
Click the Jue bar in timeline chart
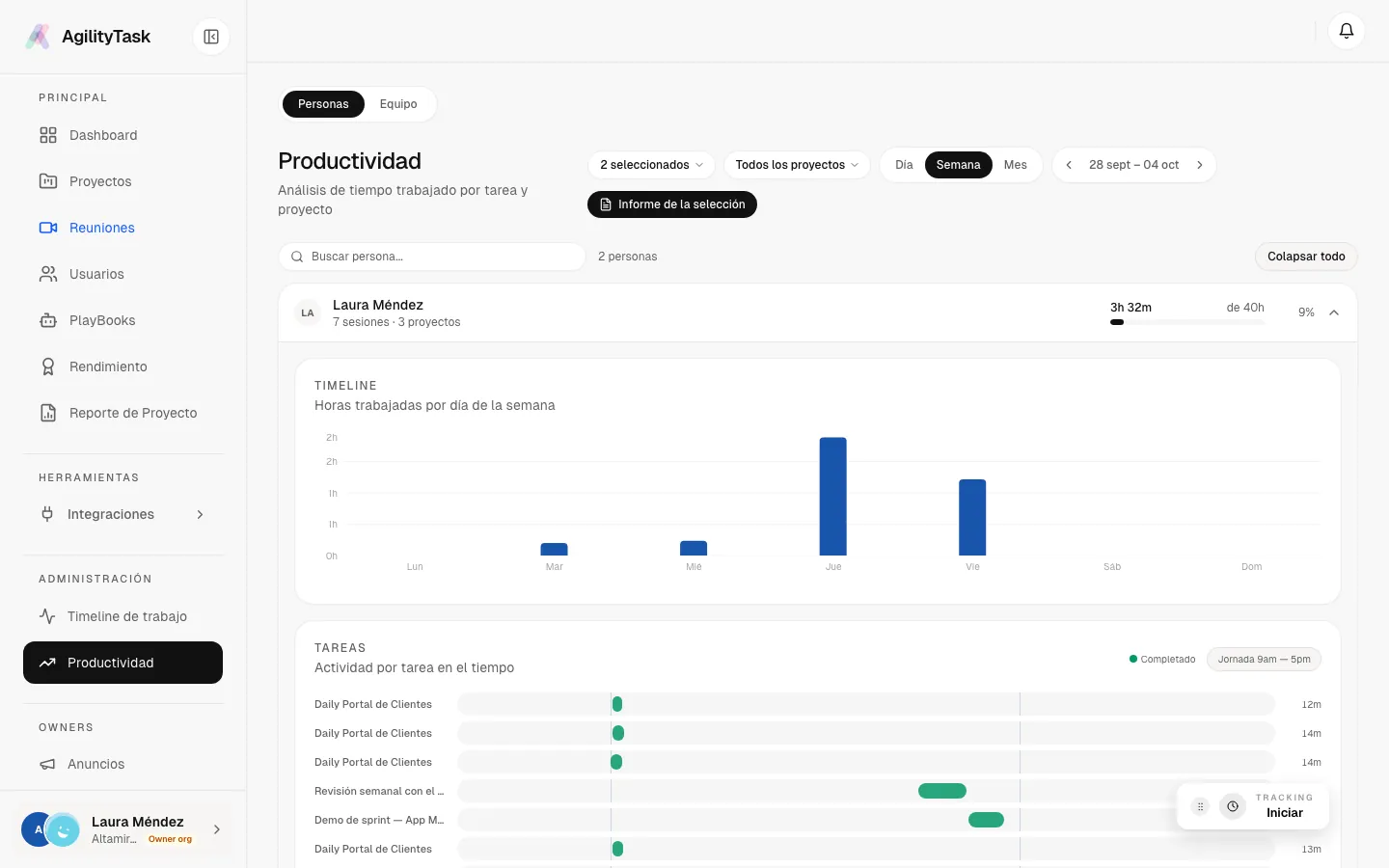(833, 497)
